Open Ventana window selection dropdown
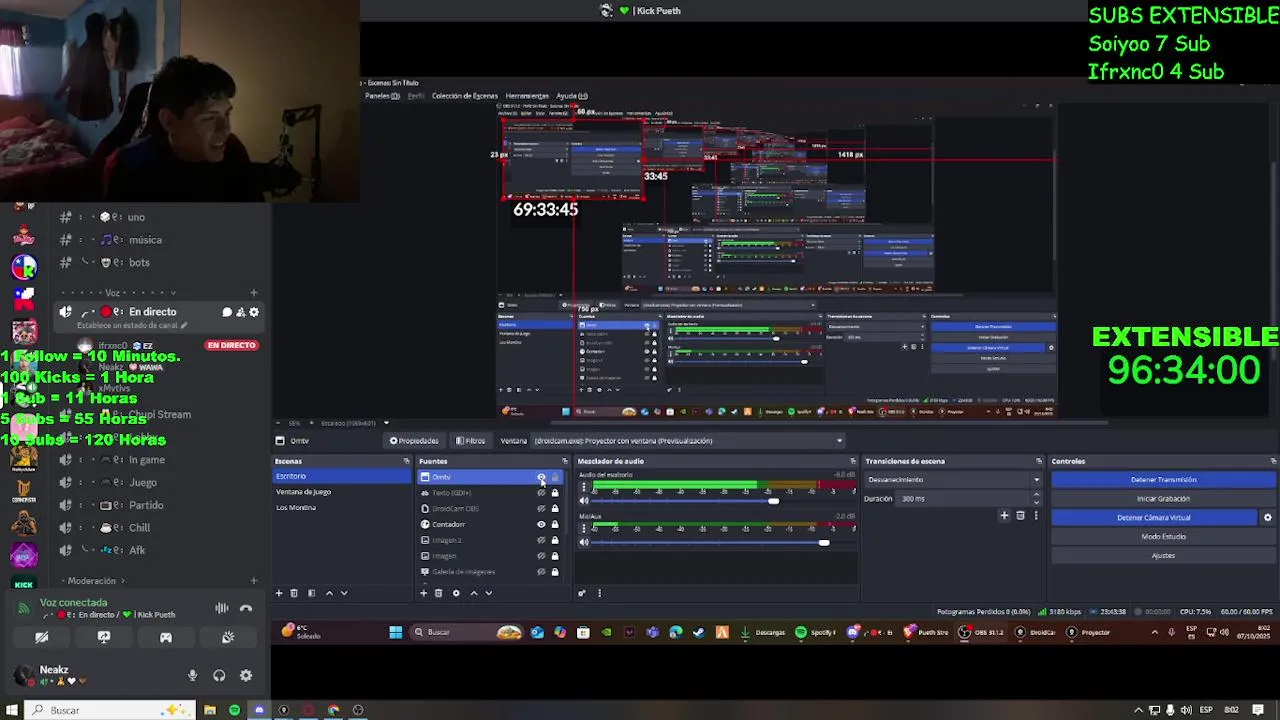1280x720 pixels. 687,441
